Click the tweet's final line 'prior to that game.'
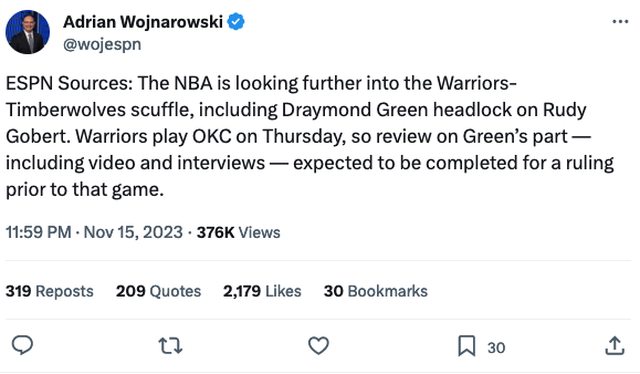Image resolution: width=640 pixels, height=374 pixels. [84, 189]
